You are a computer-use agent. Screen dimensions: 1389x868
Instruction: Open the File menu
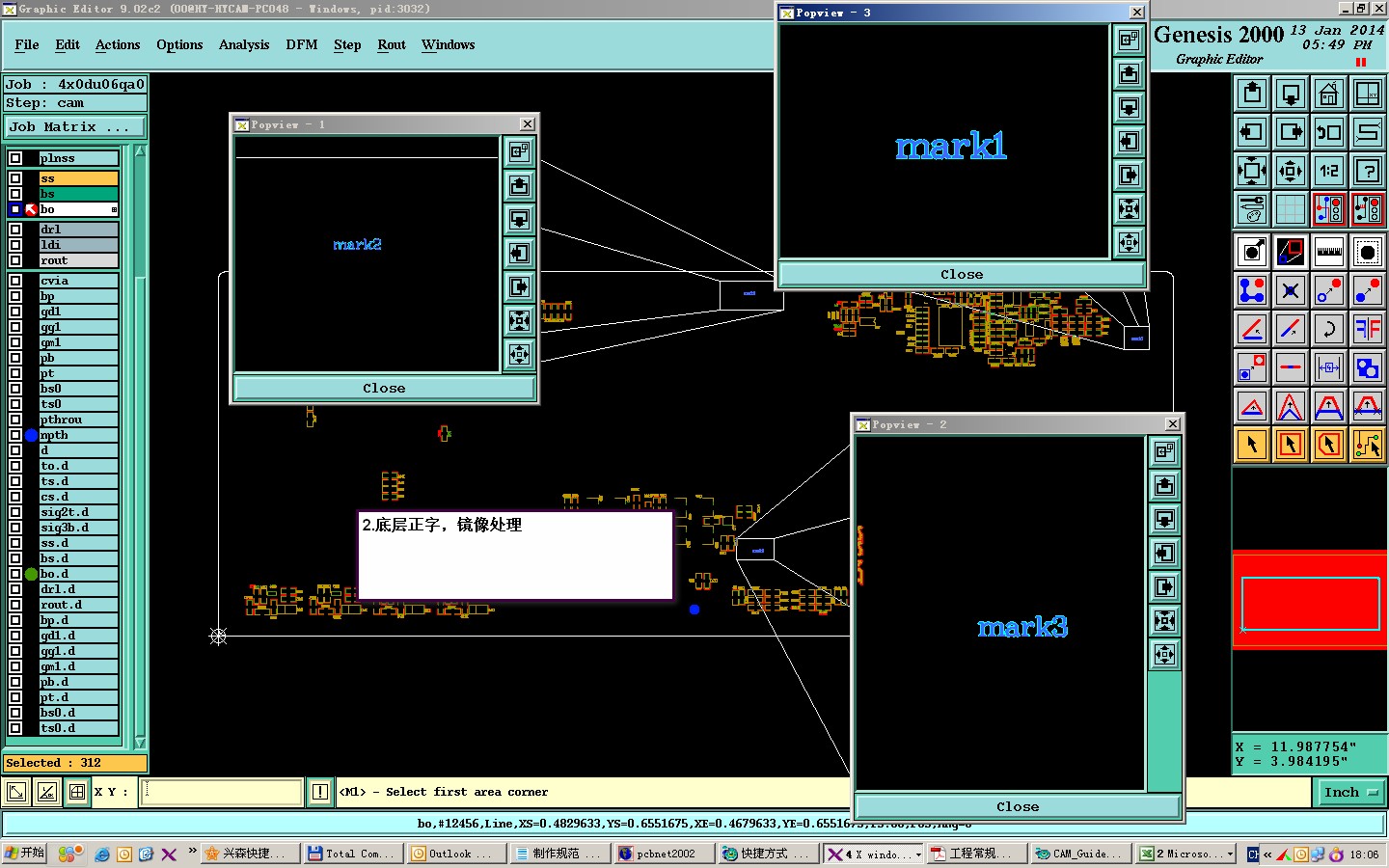(27, 44)
